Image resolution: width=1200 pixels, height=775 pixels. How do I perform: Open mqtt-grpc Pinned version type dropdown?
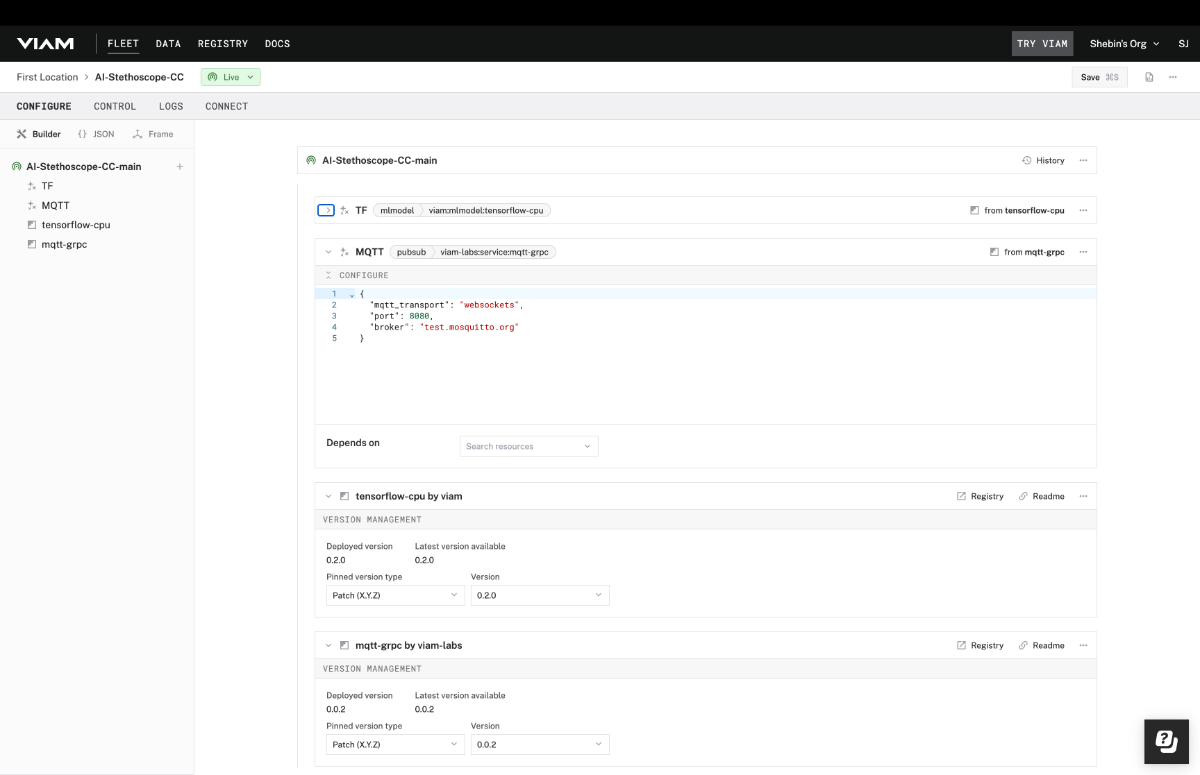coord(395,744)
